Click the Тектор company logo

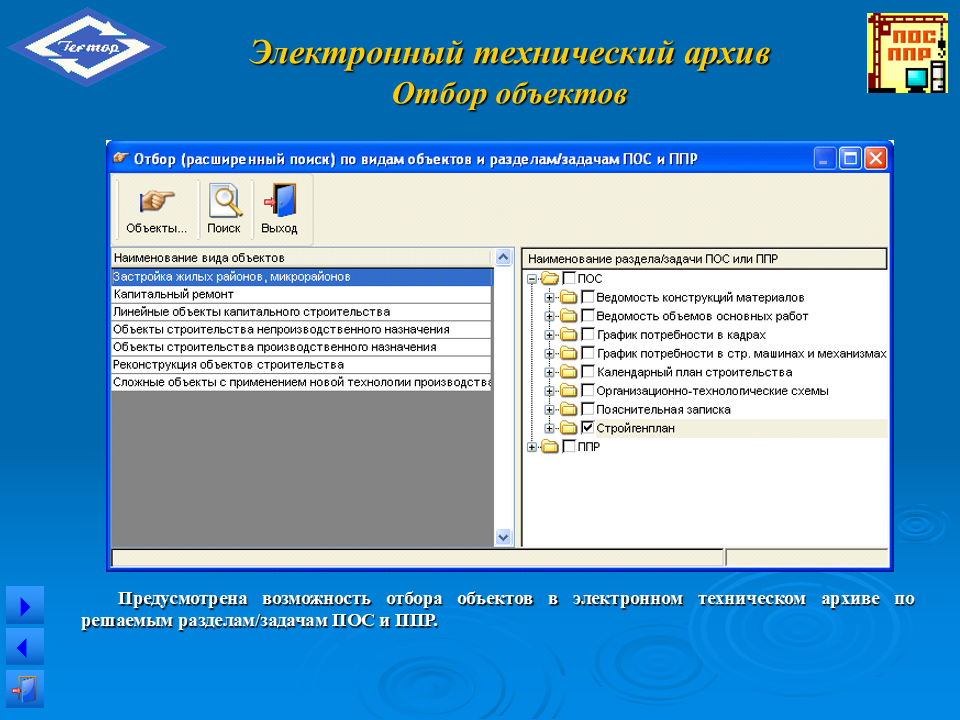(x=86, y=47)
